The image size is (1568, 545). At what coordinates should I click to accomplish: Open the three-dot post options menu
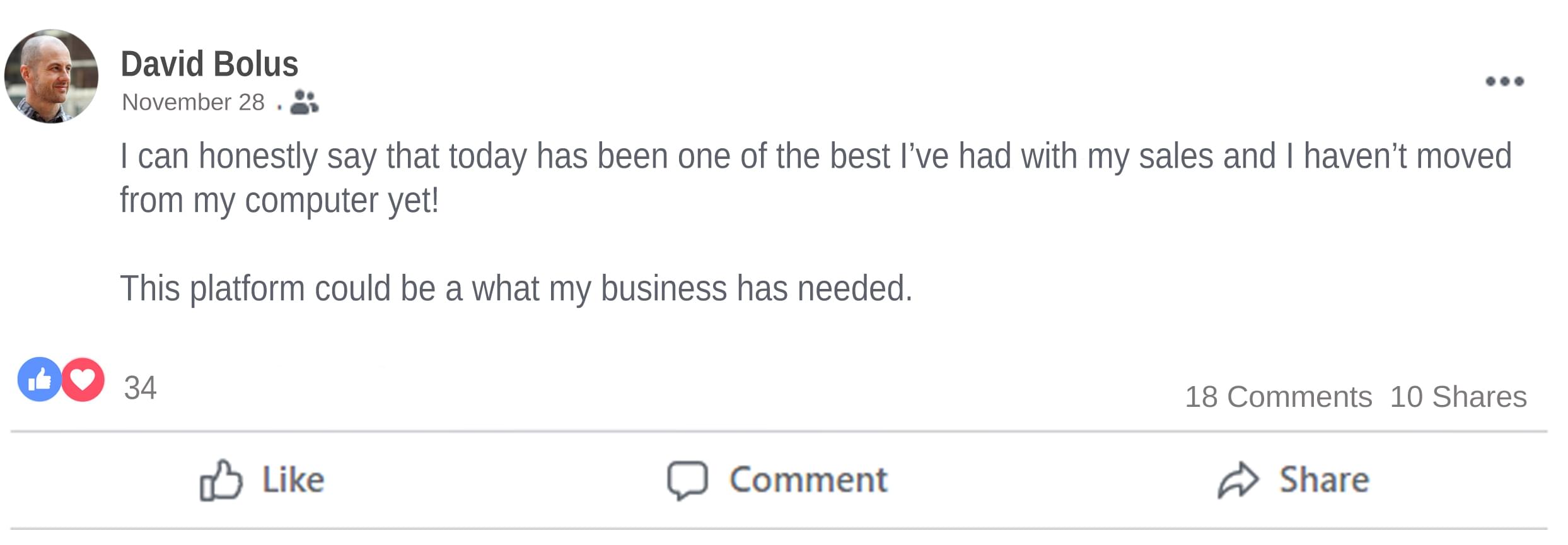point(1504,81)
